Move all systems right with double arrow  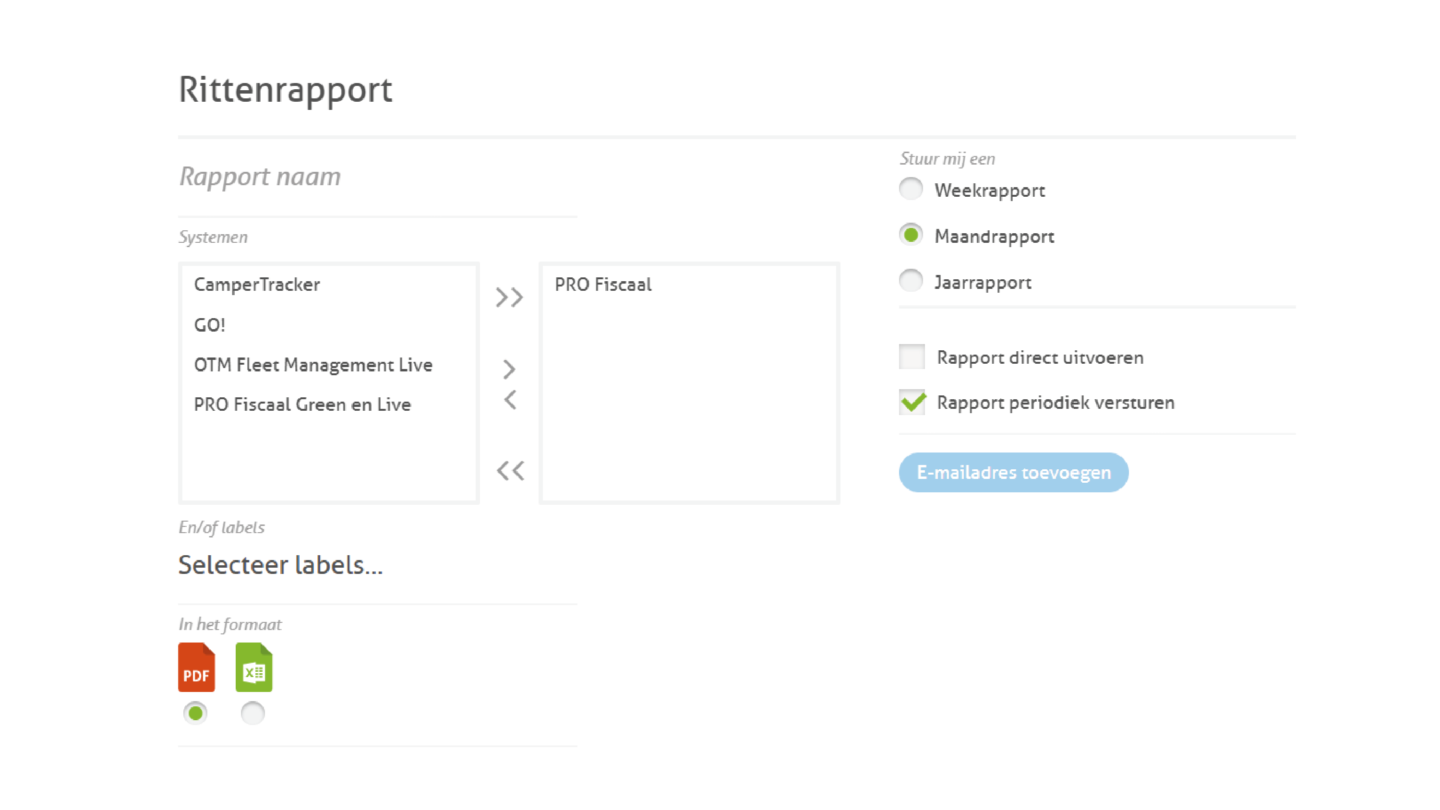(x=509, y=297)
